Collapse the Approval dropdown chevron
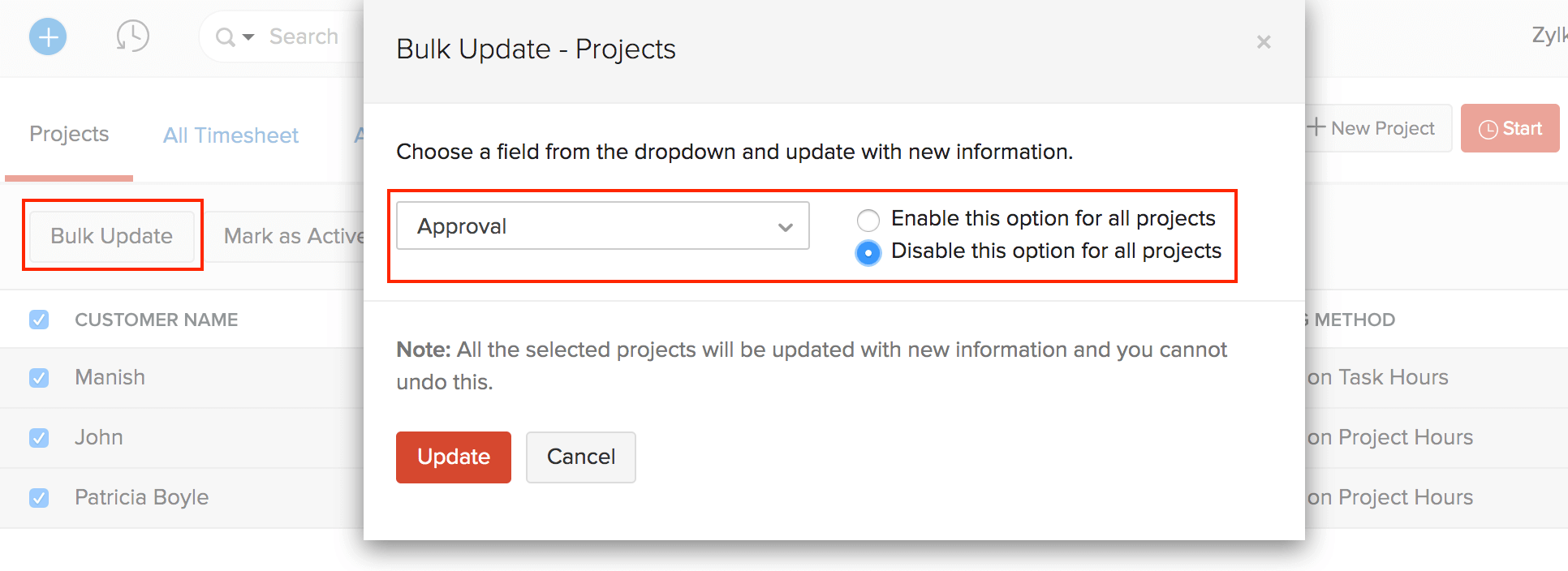The image size is (1568, 571). coord(784,226)
